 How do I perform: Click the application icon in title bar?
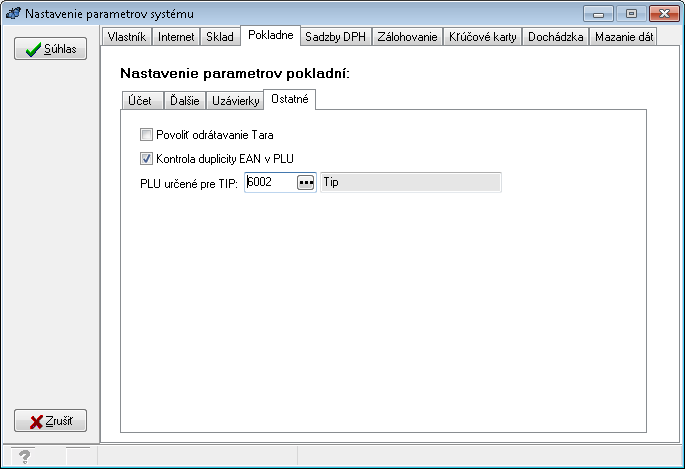13,13
